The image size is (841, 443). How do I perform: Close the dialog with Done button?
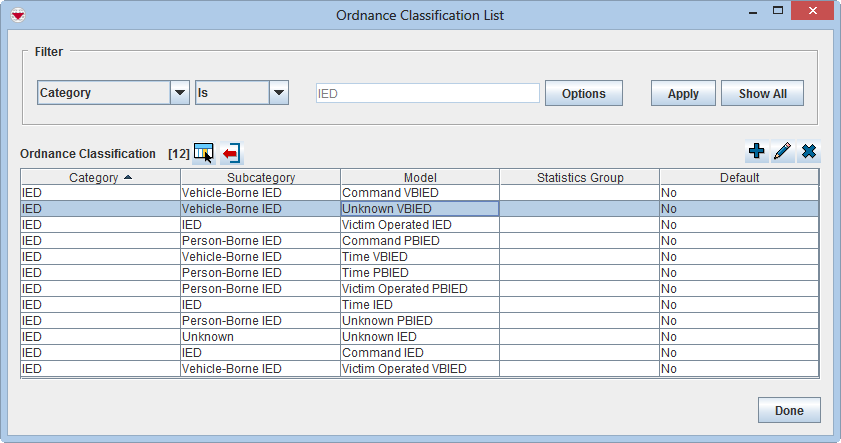tap(788, 410)
